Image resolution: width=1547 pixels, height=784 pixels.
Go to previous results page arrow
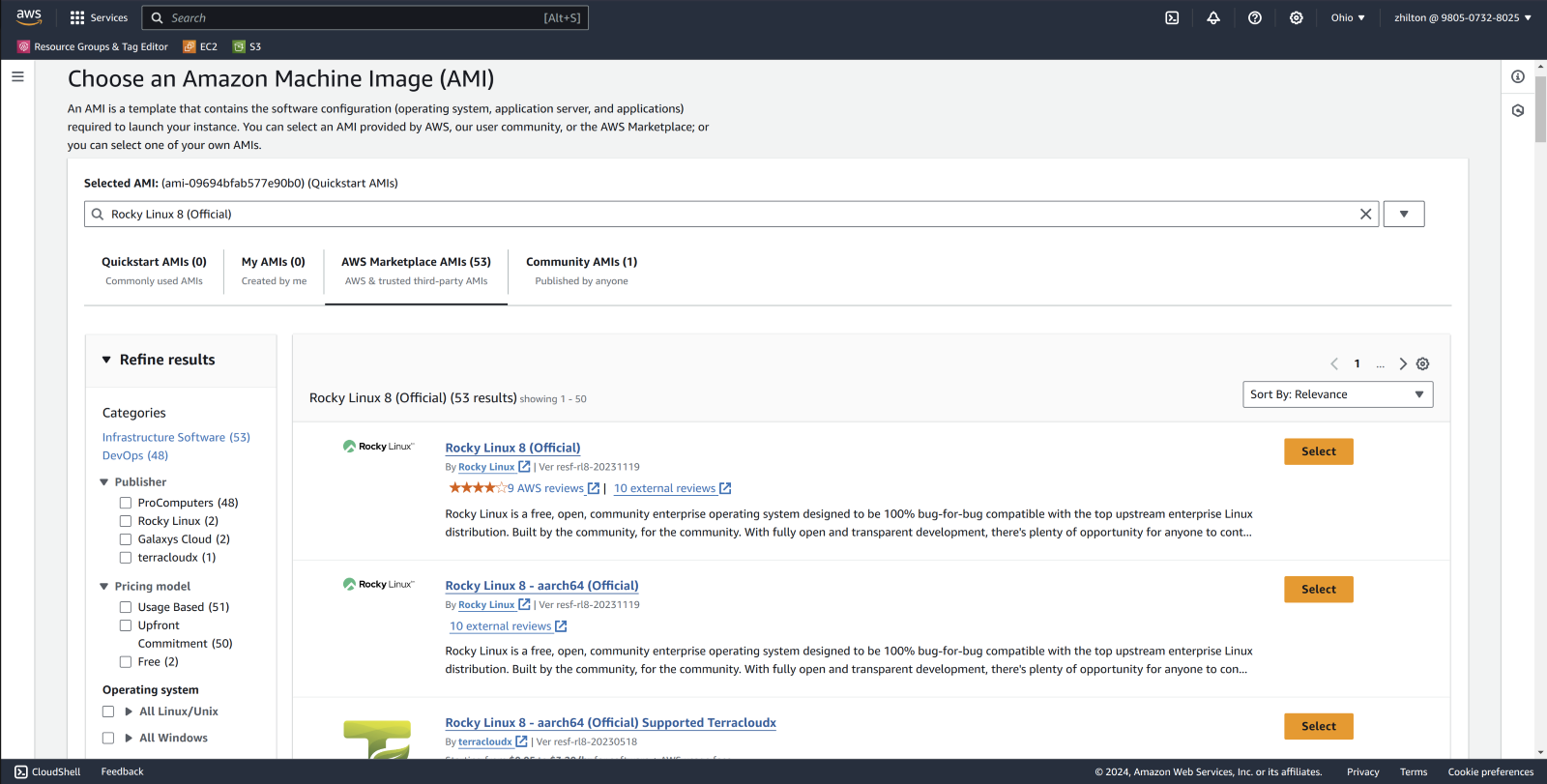click(x=1334, y=363)
